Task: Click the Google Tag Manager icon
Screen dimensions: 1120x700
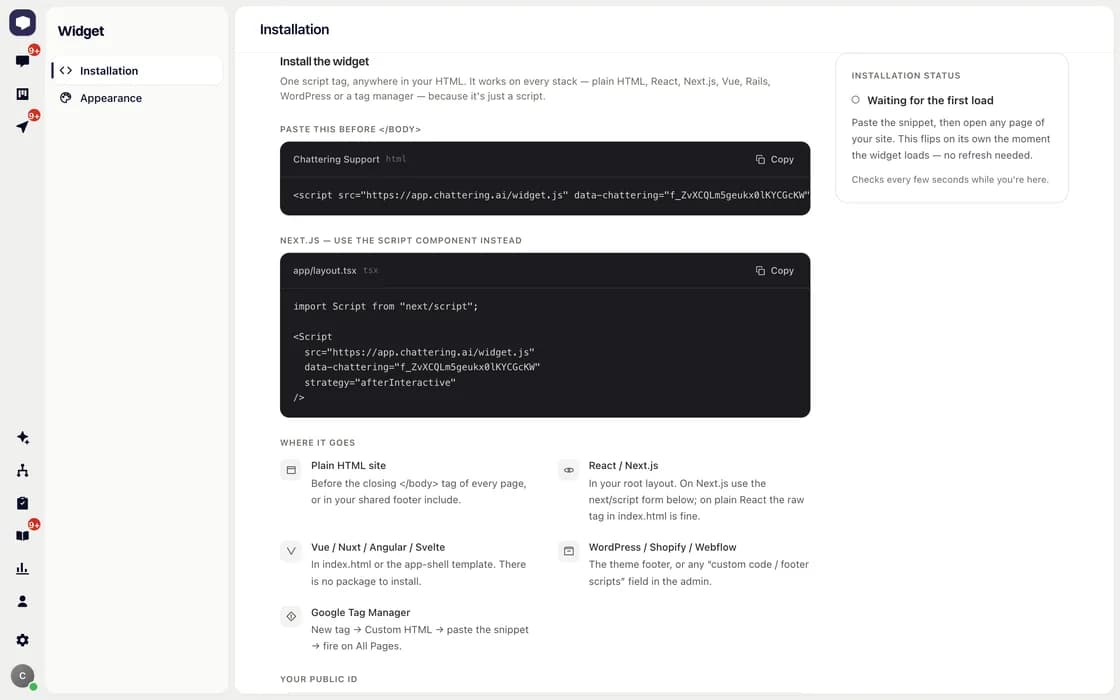Action: tap(291, 616)
